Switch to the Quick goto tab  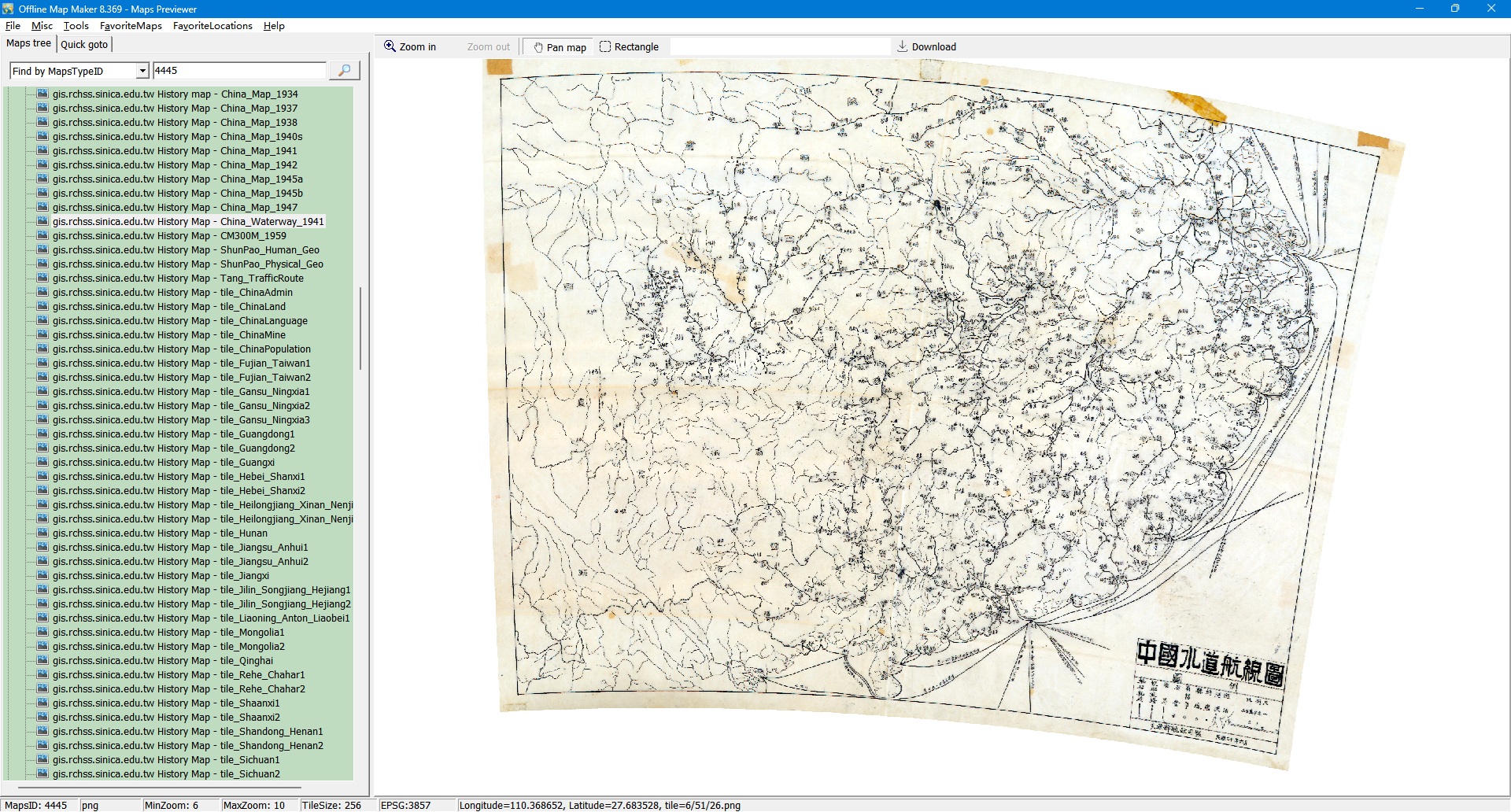tap(84, 45)
